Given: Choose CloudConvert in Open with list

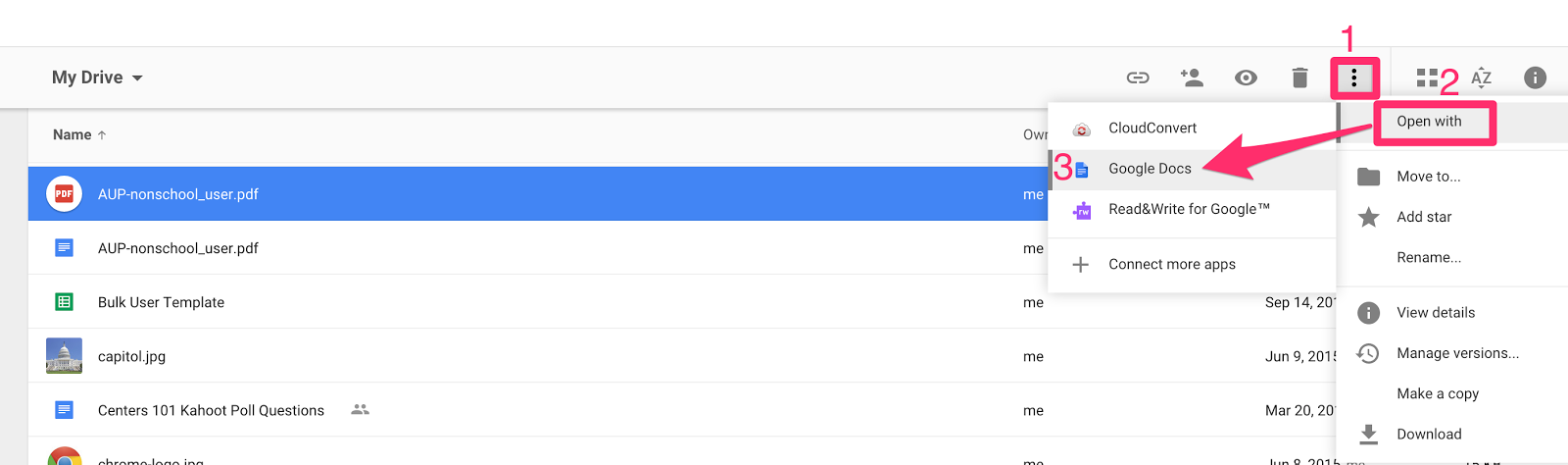Looking at the screenshot, I should (1152, 129).
